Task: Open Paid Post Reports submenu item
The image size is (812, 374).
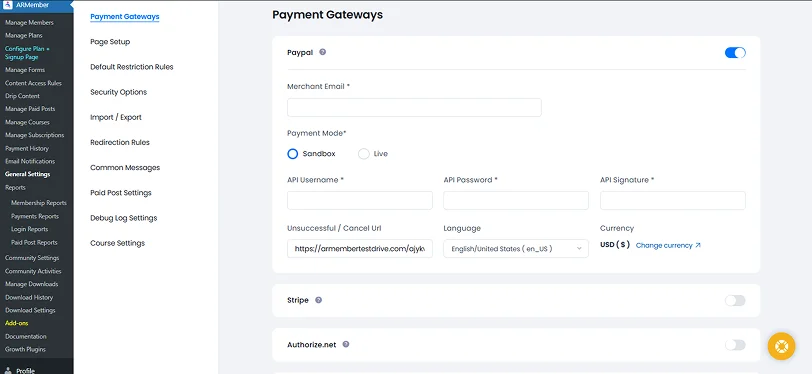Action: point(34,242)
